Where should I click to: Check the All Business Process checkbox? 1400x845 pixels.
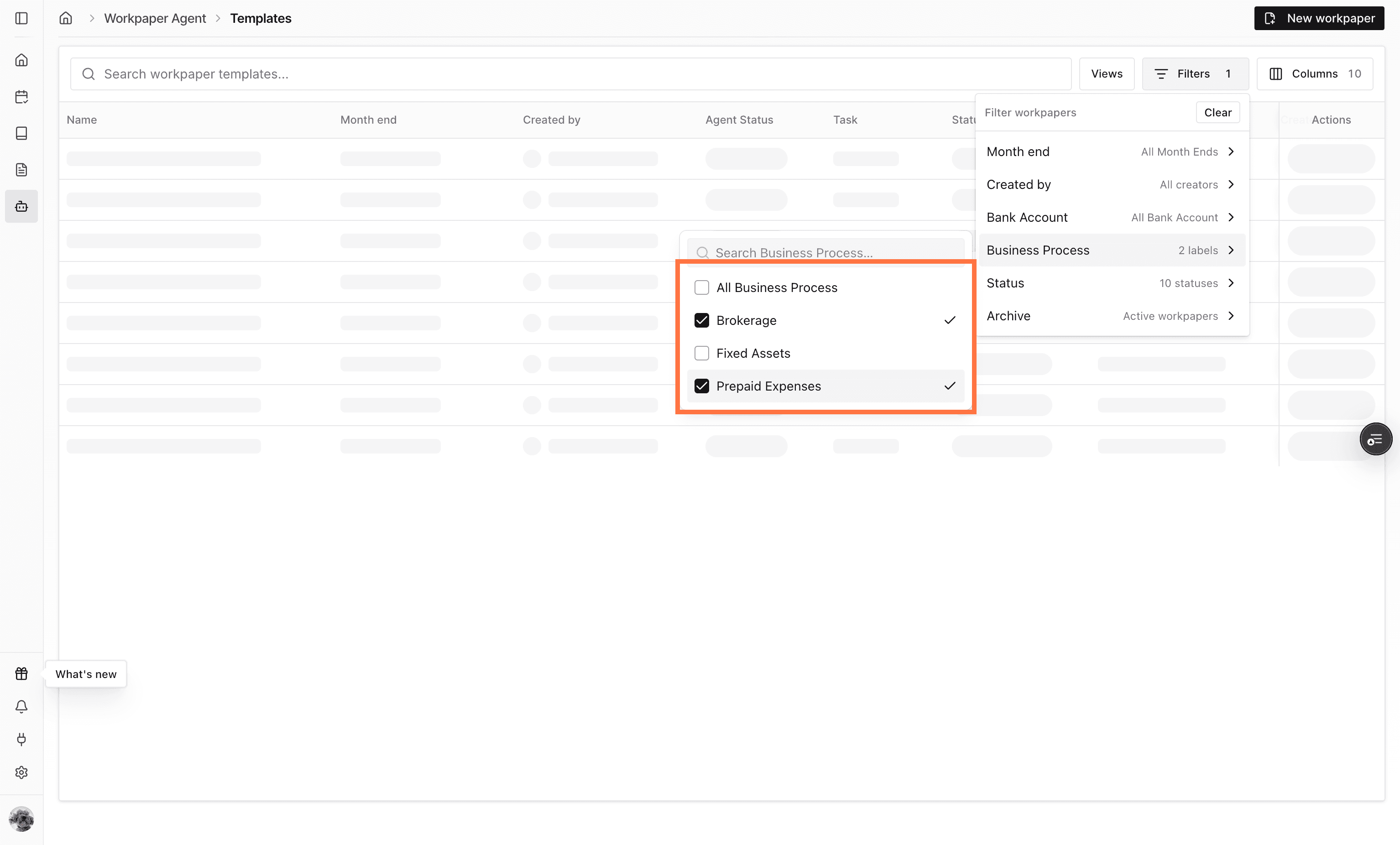[702, 287]
